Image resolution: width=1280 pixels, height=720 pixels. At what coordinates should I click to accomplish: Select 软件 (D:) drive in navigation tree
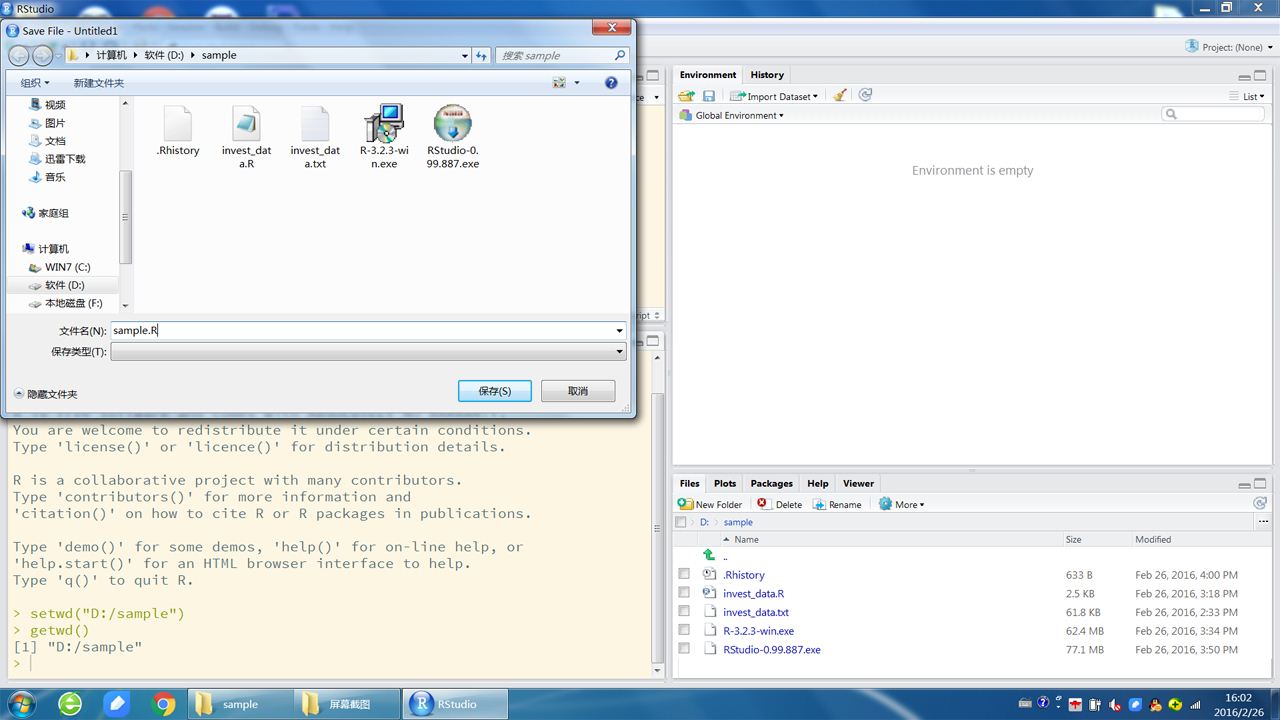pos(64,285)
